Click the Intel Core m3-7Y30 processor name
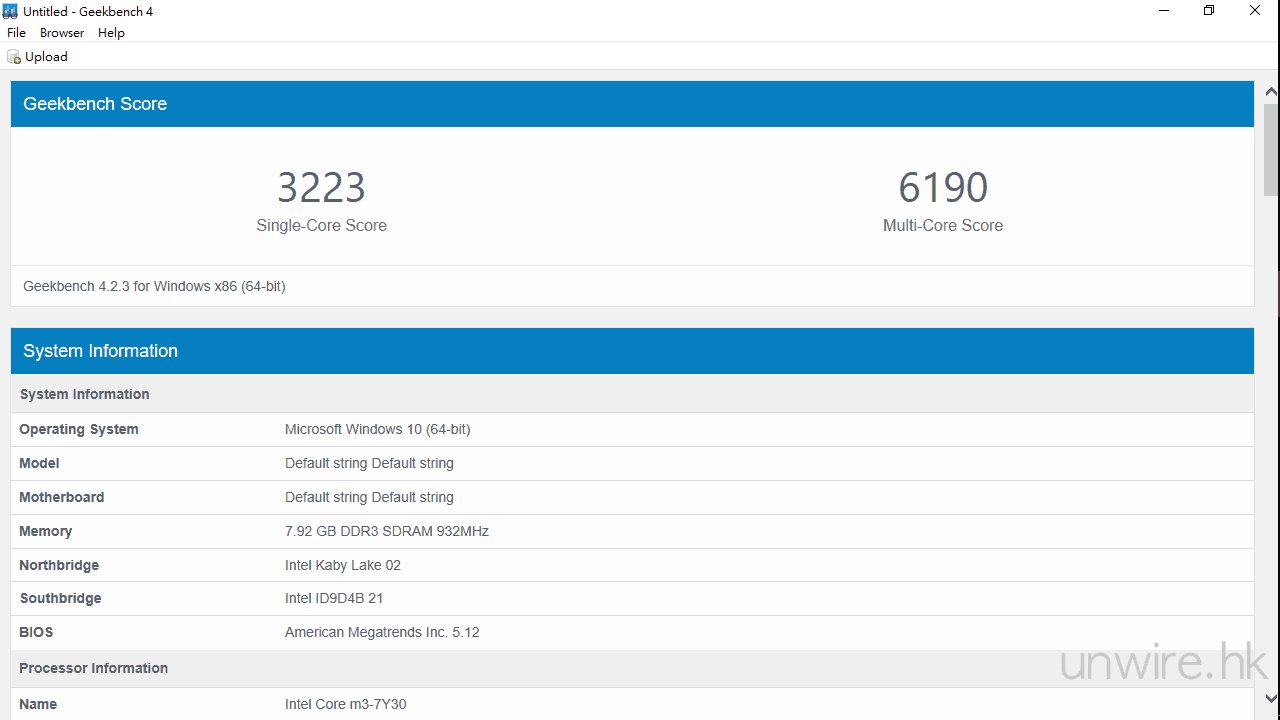Viewport: 1280px width, 720px height. pyautogui.click(x=345, y=704)
